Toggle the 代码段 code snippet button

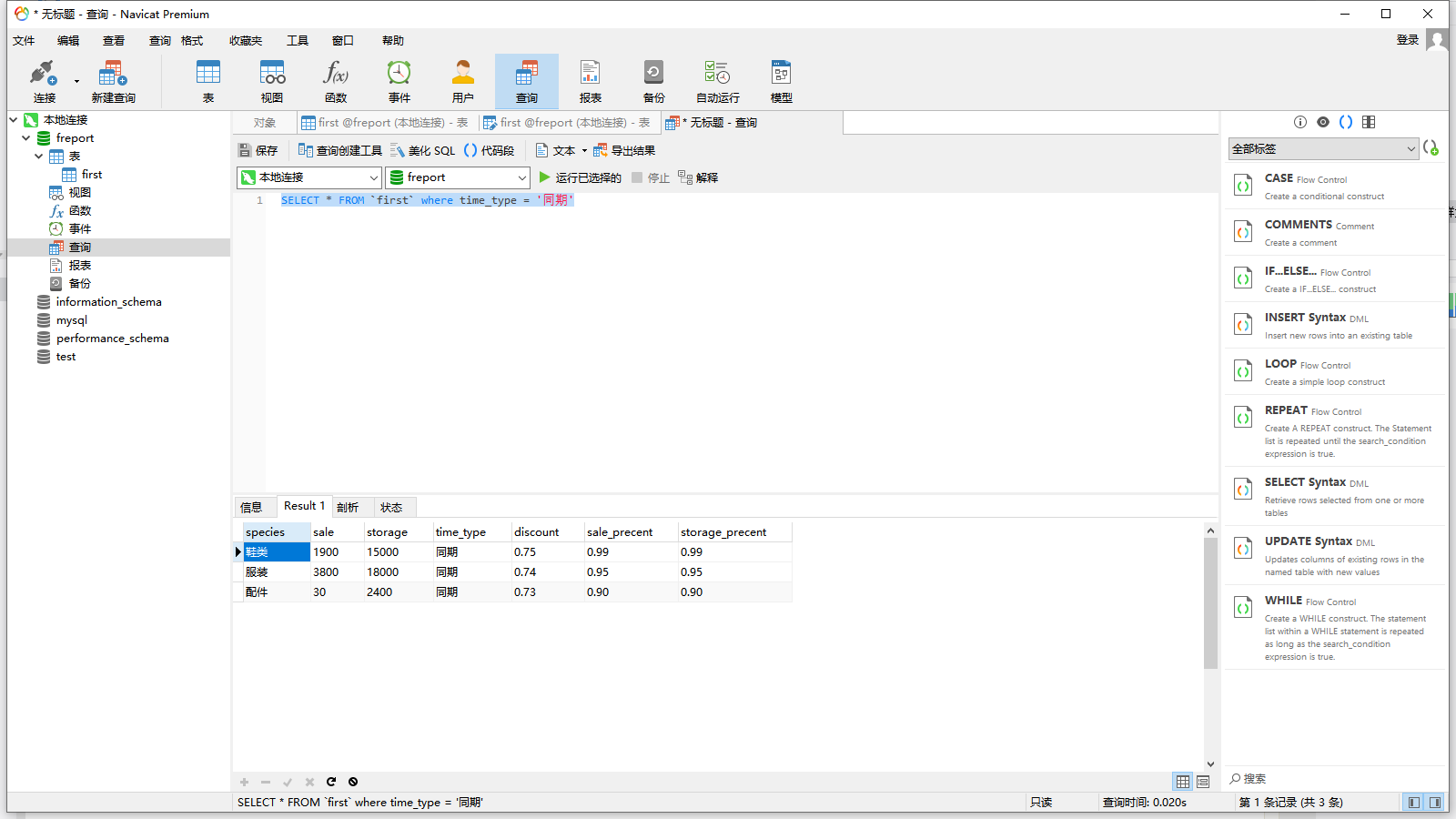click(490, 151)
